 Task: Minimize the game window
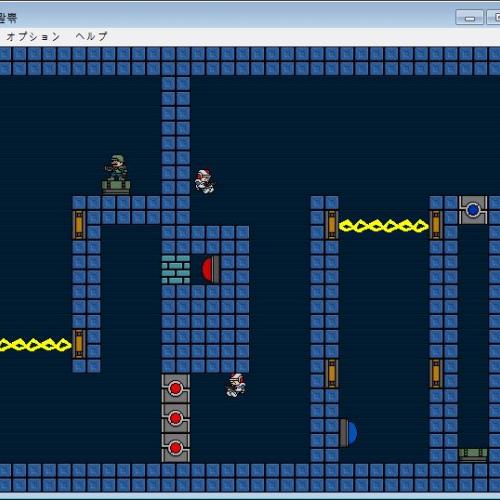coord(469,17)
